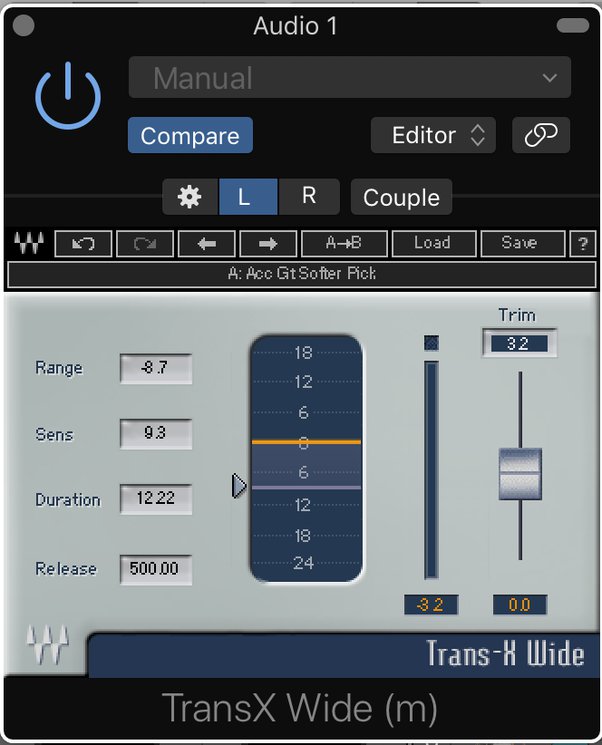Click the output meter bar
602x745 pixels.
click(431, 470)
